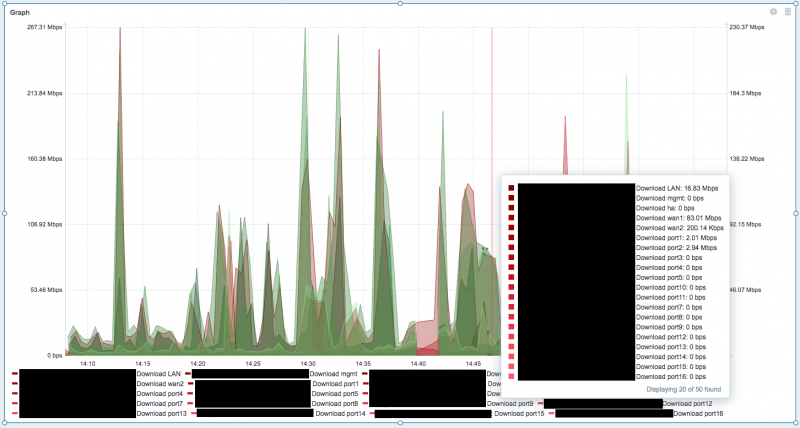The height and width of the screenshot is (428, 800).
Task: Select Download port16 legend entry
Action: (x=698, y=414)
